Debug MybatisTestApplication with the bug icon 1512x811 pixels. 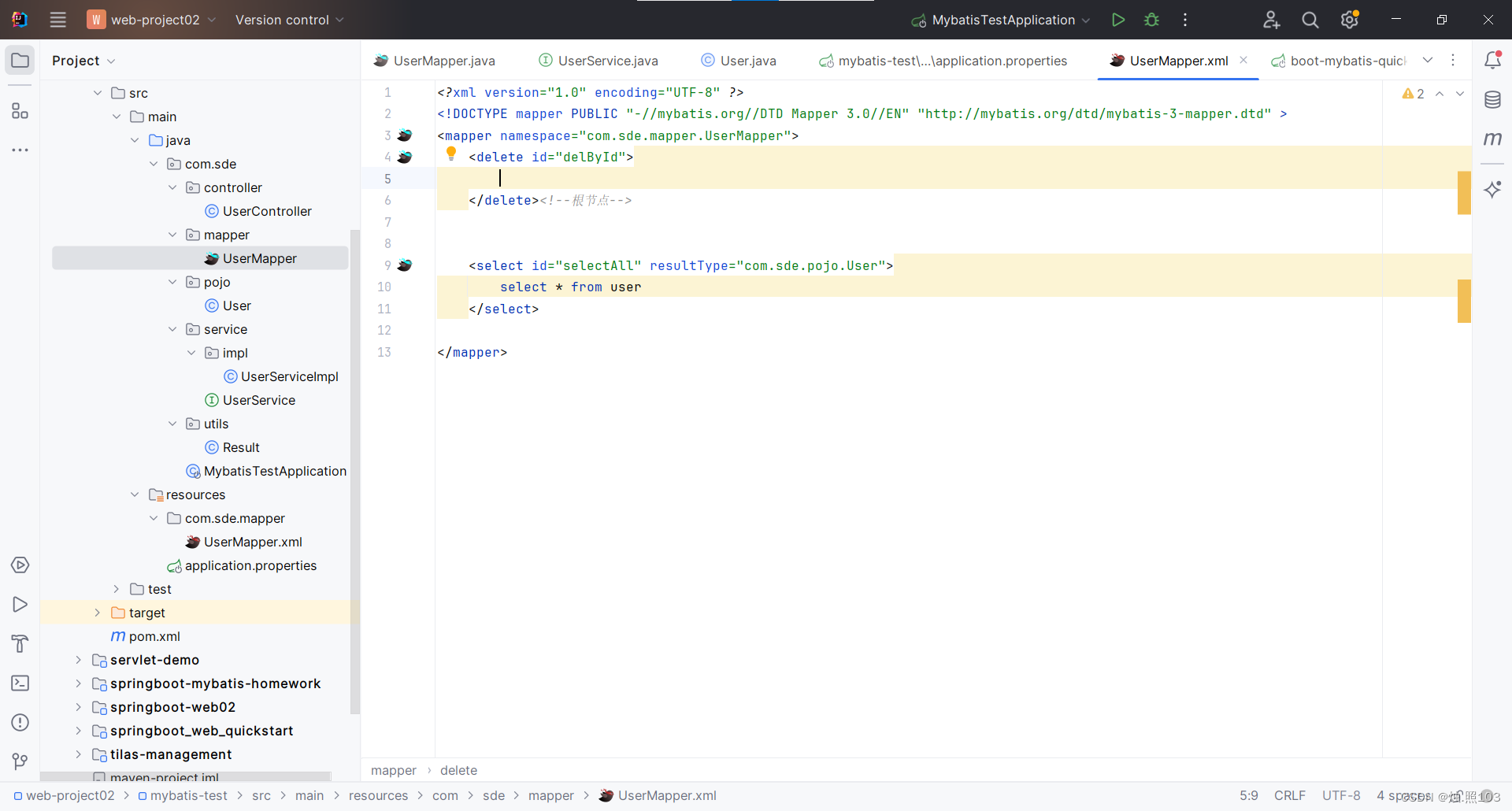1151,20
